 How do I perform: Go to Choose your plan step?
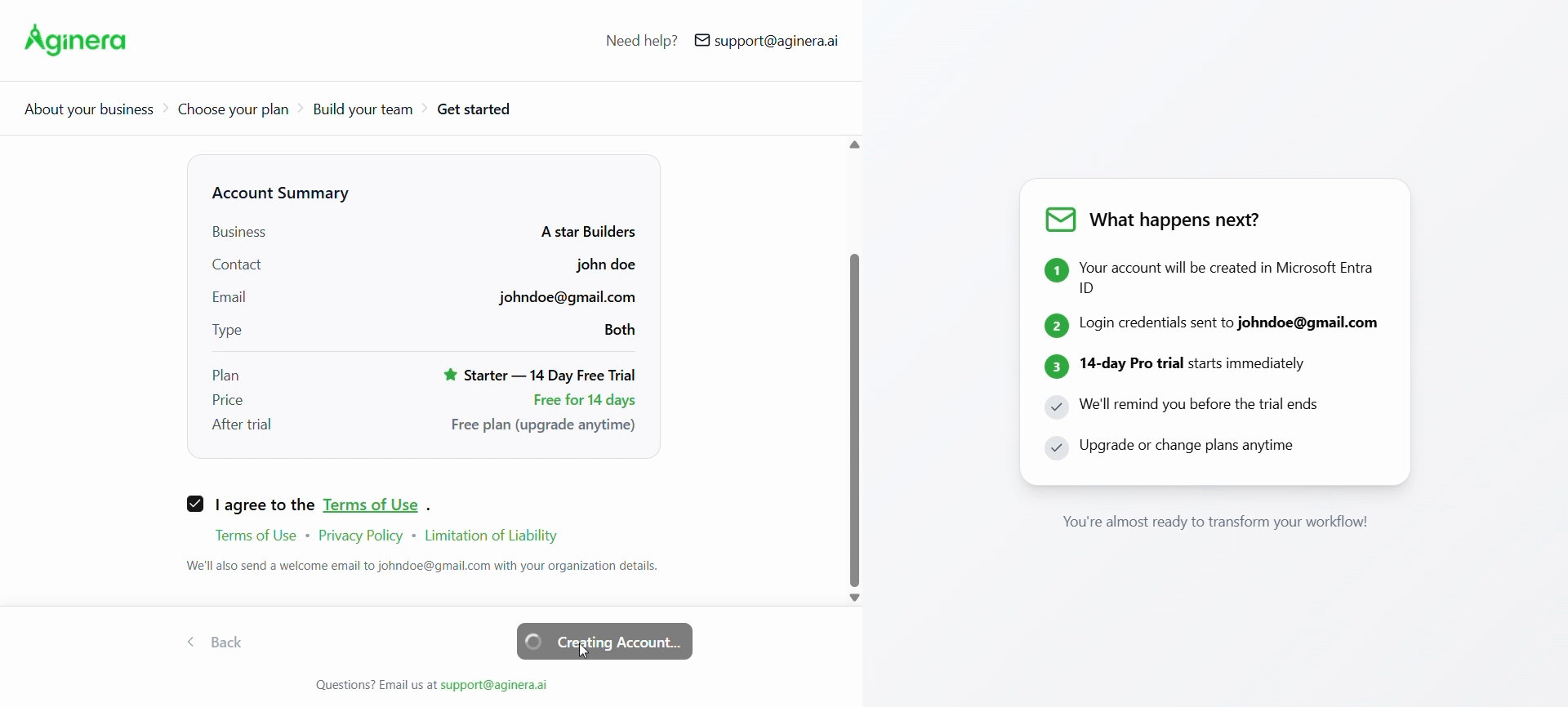click(x=234, y=110)
